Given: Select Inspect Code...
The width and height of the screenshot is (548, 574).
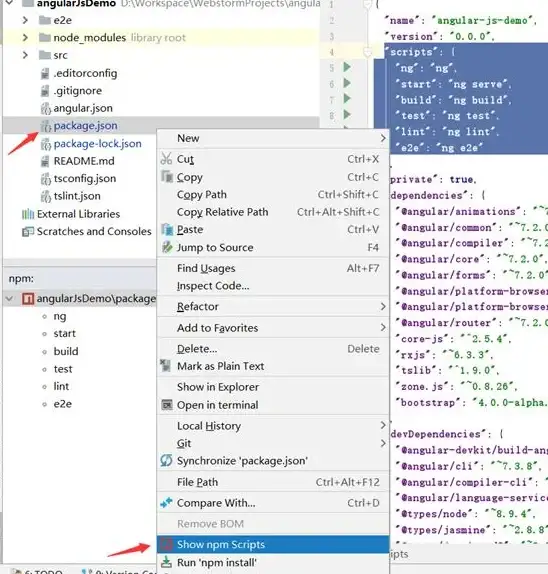Looking at the screenshot, I should point(273,286).
